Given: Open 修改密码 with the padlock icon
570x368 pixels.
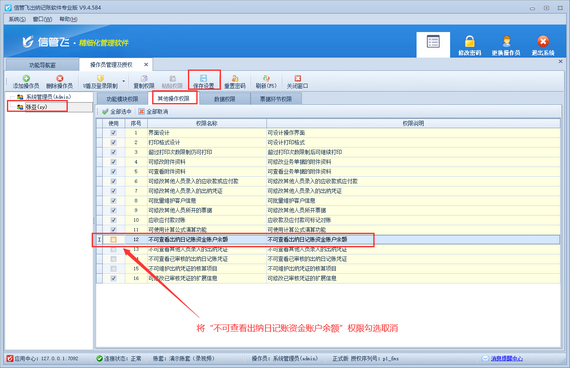Looking at the screenshot, I should click(x=470, y=41).
